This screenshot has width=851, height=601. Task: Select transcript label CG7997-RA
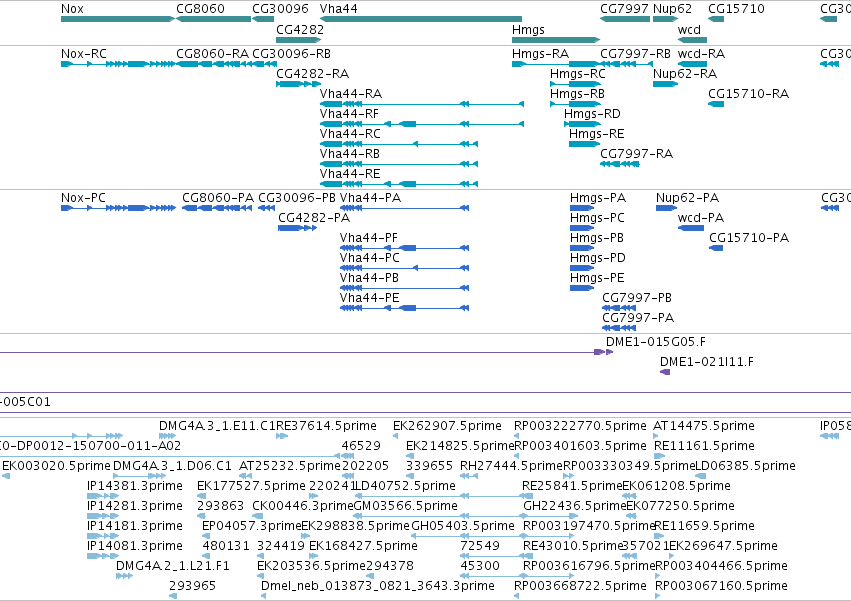pos(637,154)
